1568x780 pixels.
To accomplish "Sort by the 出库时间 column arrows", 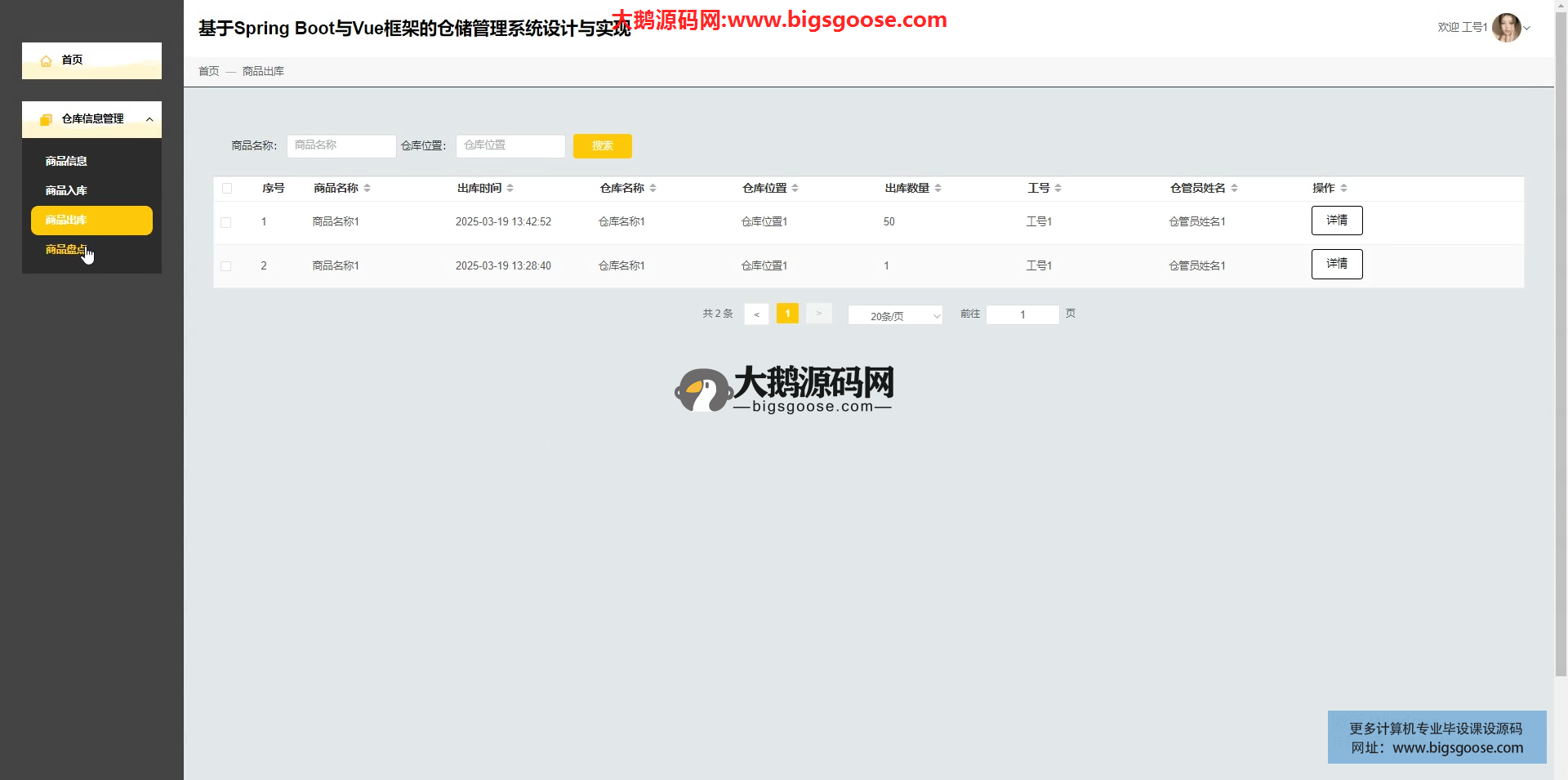I will (x=510, y=189).
